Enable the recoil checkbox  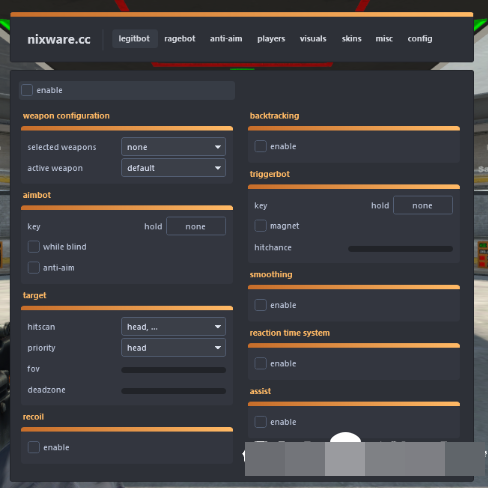click(x=34, y=447)
